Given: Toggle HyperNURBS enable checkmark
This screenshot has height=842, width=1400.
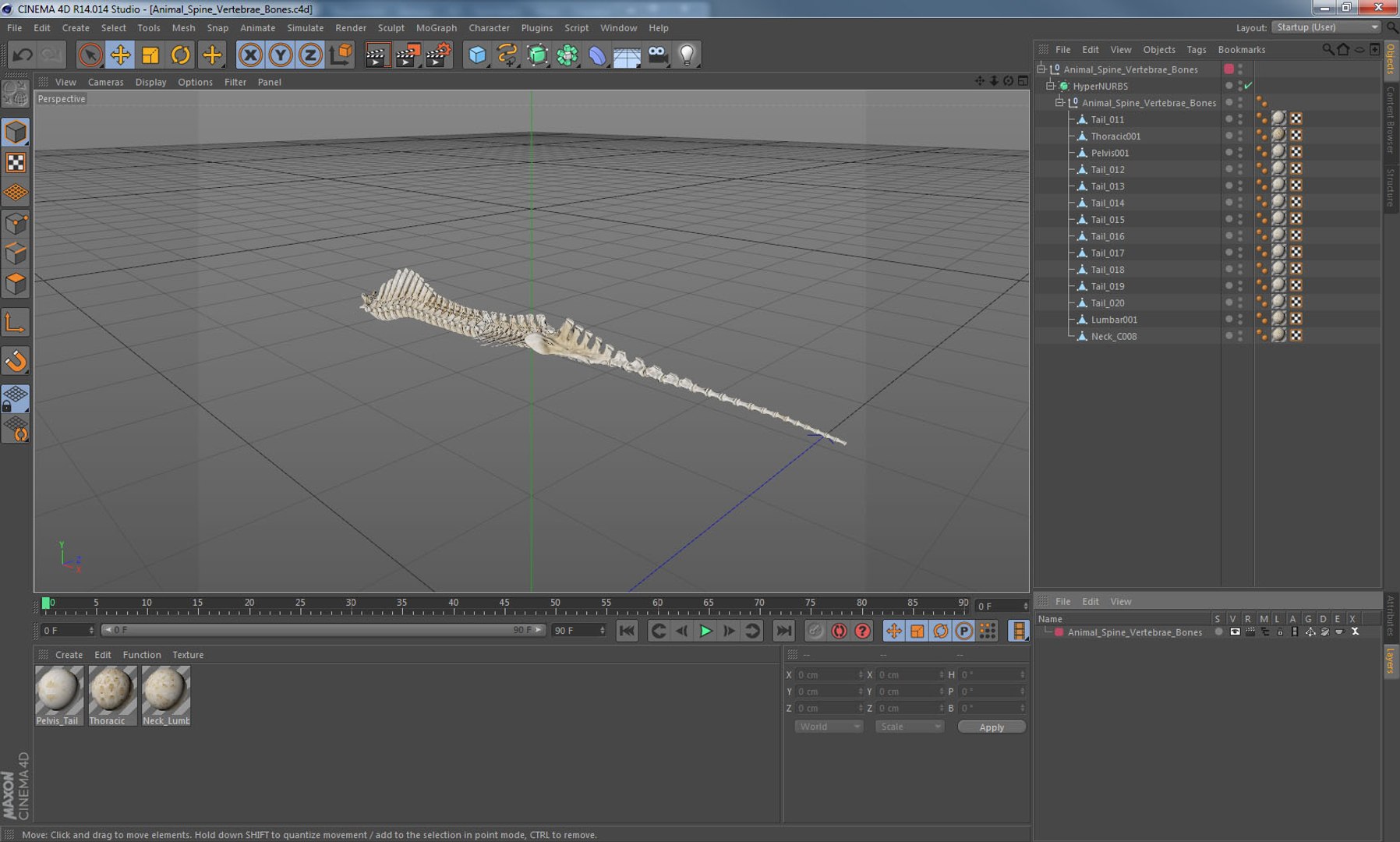Looking at the screenshot, I should 1248,86.
